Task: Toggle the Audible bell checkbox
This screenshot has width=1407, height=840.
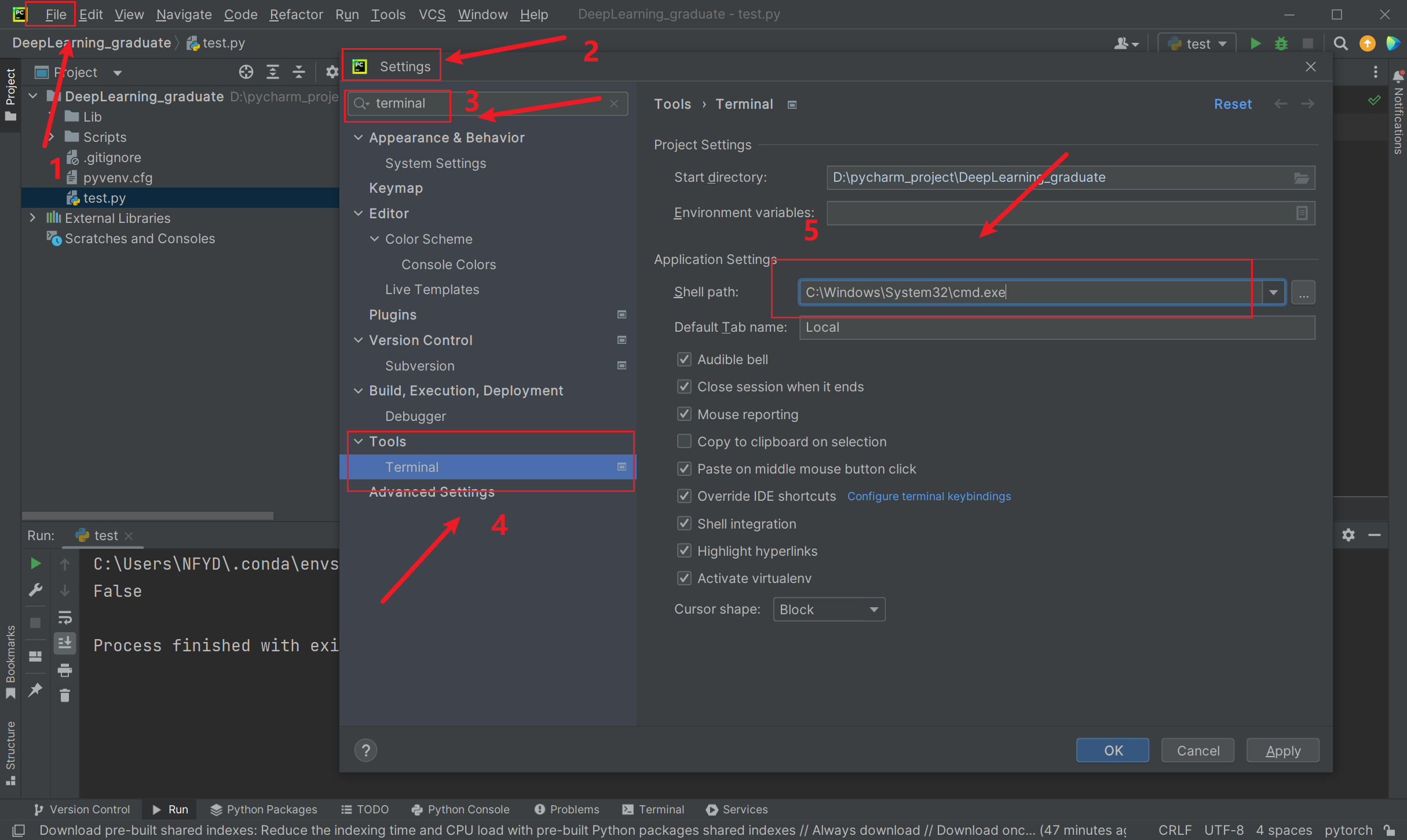Action: pos(683,358)
